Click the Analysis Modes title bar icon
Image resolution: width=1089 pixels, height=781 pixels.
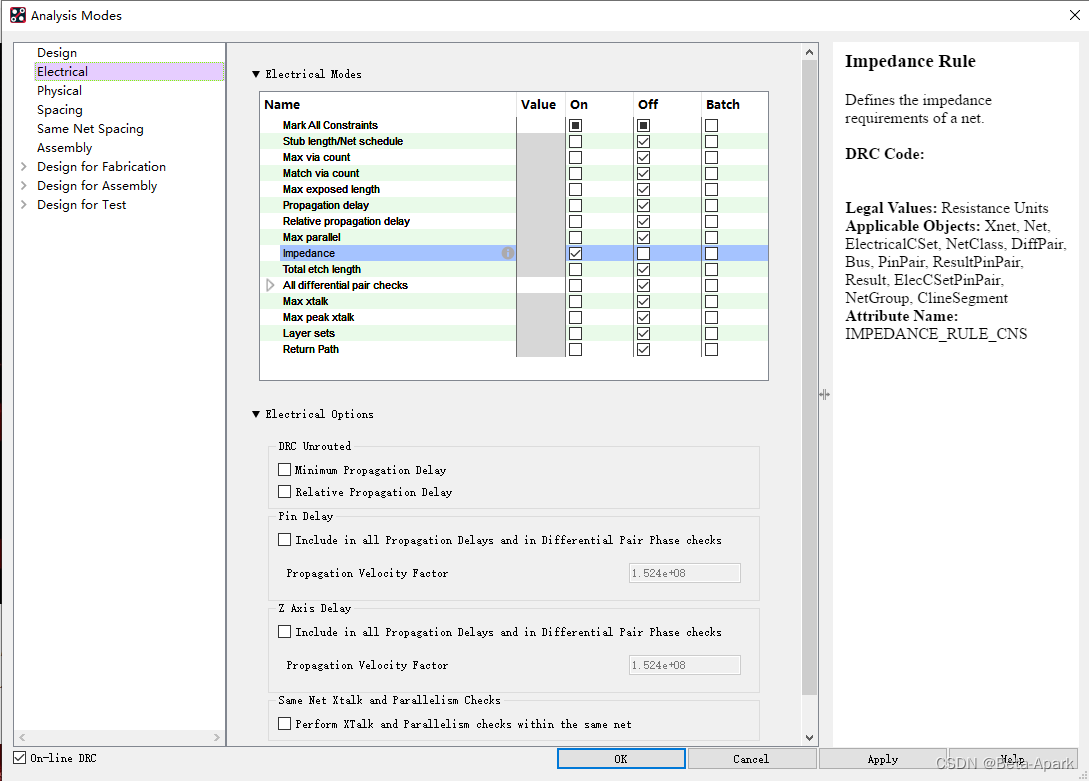click(18, 15)
